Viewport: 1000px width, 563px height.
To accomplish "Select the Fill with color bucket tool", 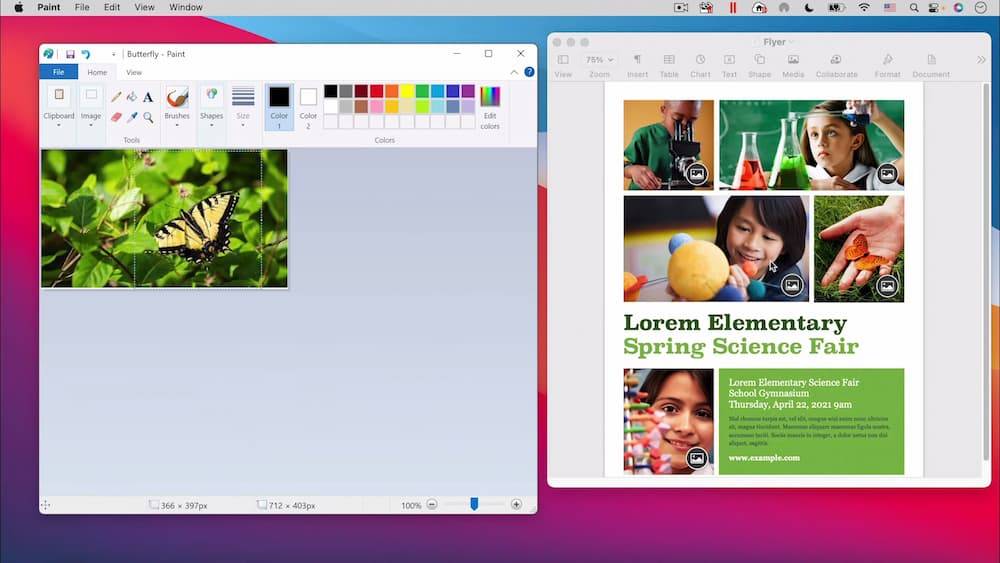I will coord(132,97).
